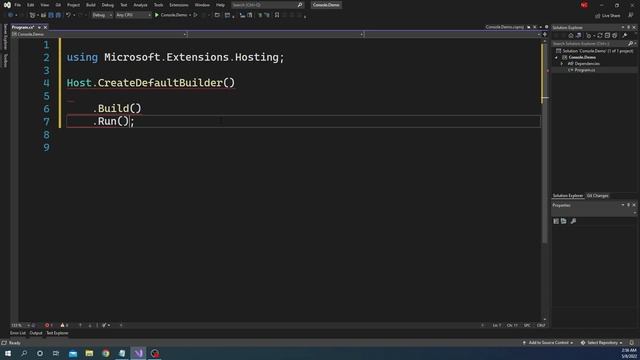Switch to the Output tab

tap(36, 333)
